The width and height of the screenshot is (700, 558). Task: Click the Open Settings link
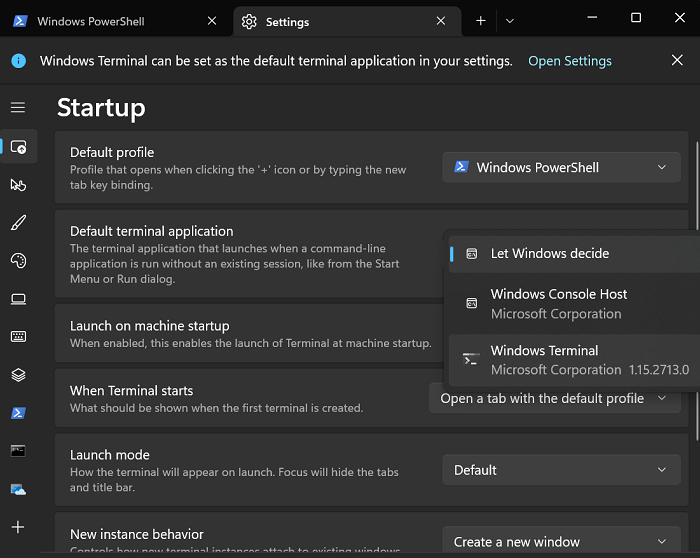569,61
